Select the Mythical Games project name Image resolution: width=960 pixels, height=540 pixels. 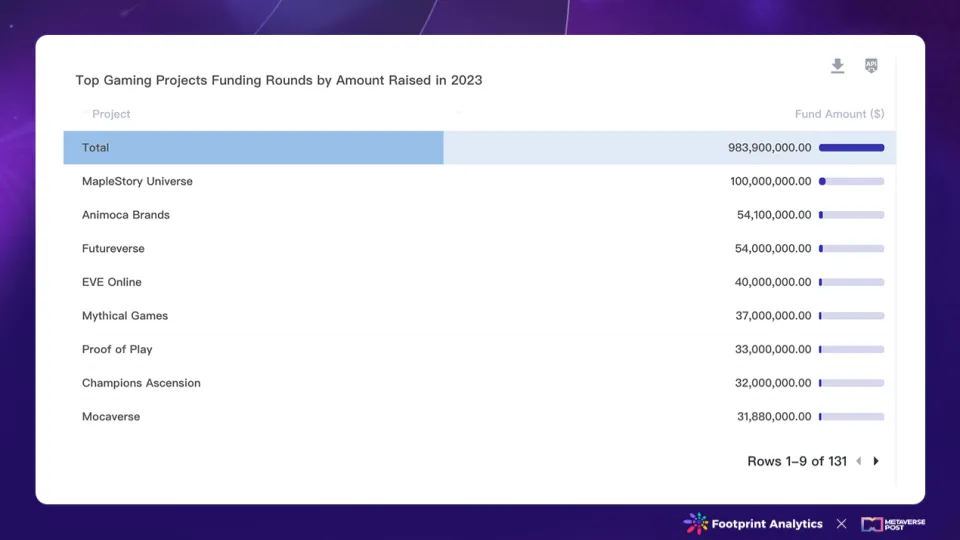[125, 316]
